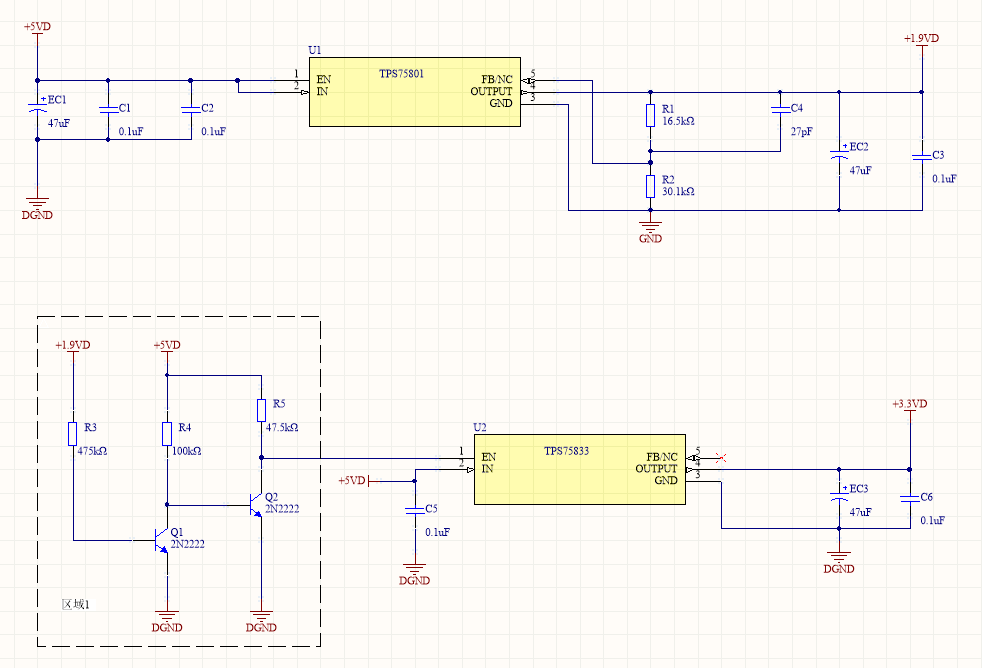Select the R5 resistor symbol
Screen dimensions: 982x668
point(261,410)
